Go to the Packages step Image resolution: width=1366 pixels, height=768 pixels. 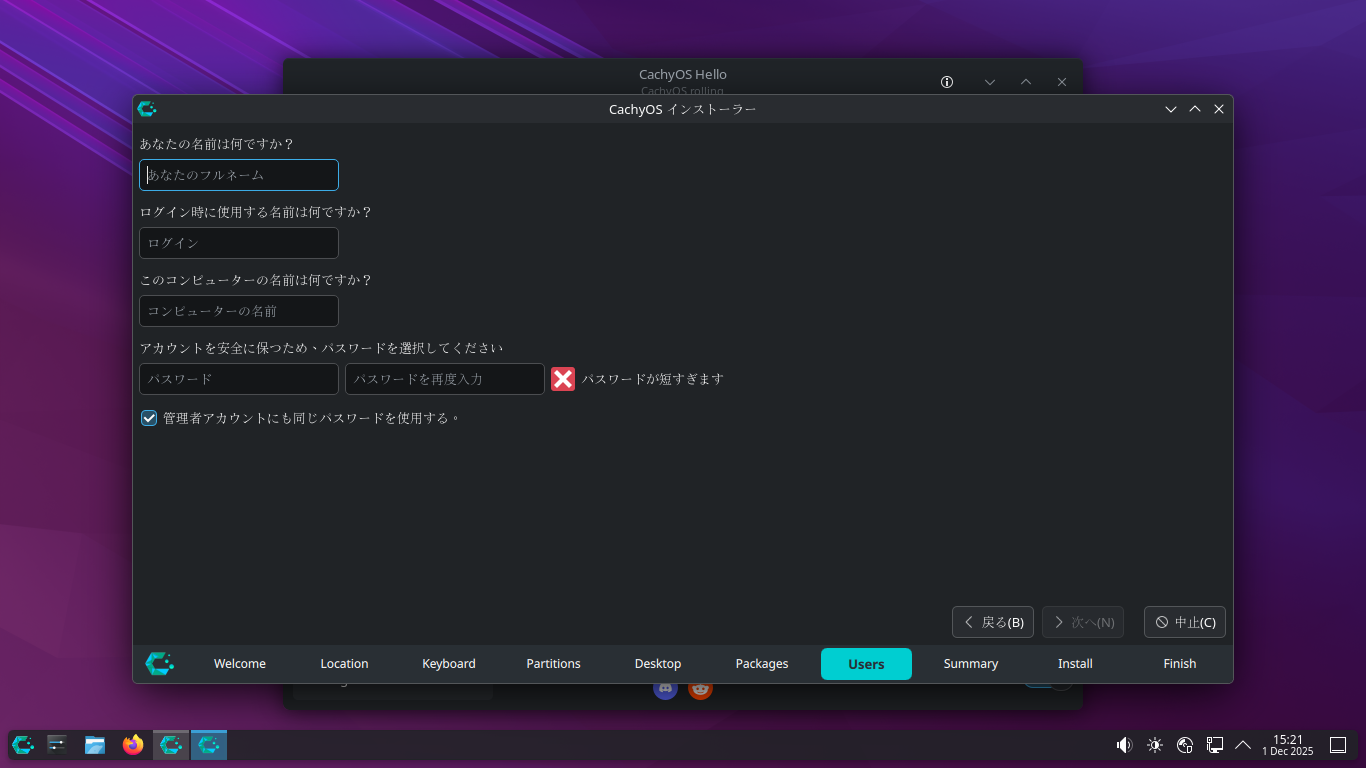(x=762, y=664)
